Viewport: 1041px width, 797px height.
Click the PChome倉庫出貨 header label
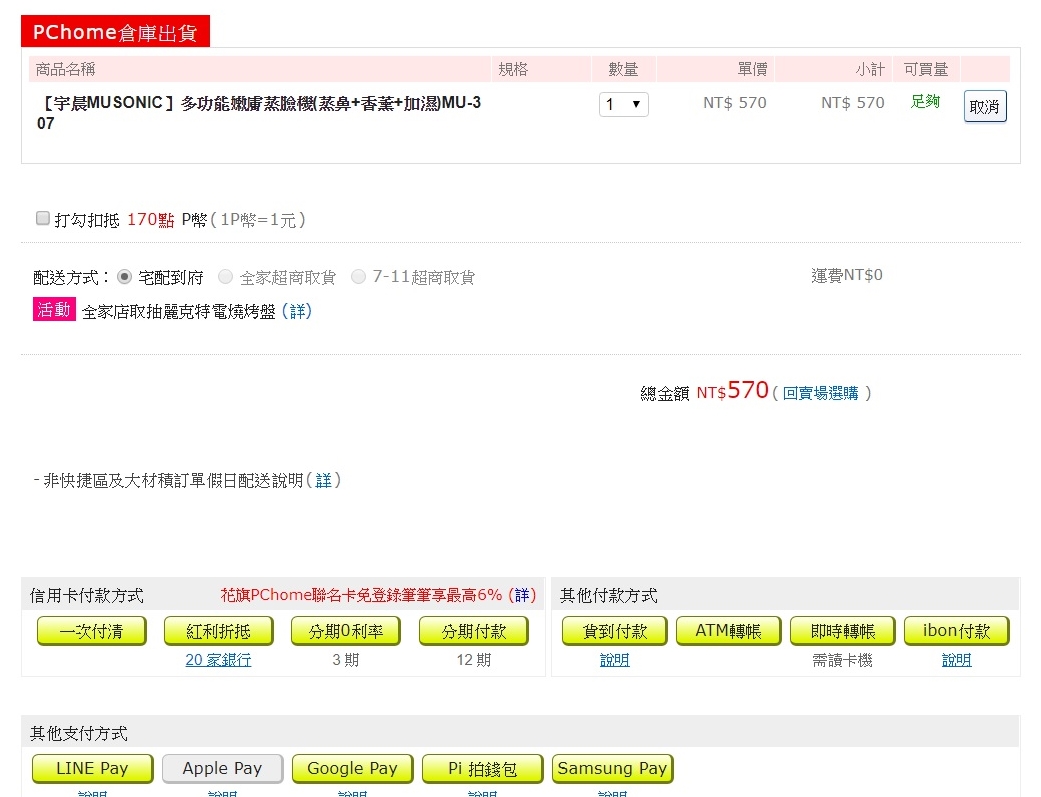click(116, 32)
